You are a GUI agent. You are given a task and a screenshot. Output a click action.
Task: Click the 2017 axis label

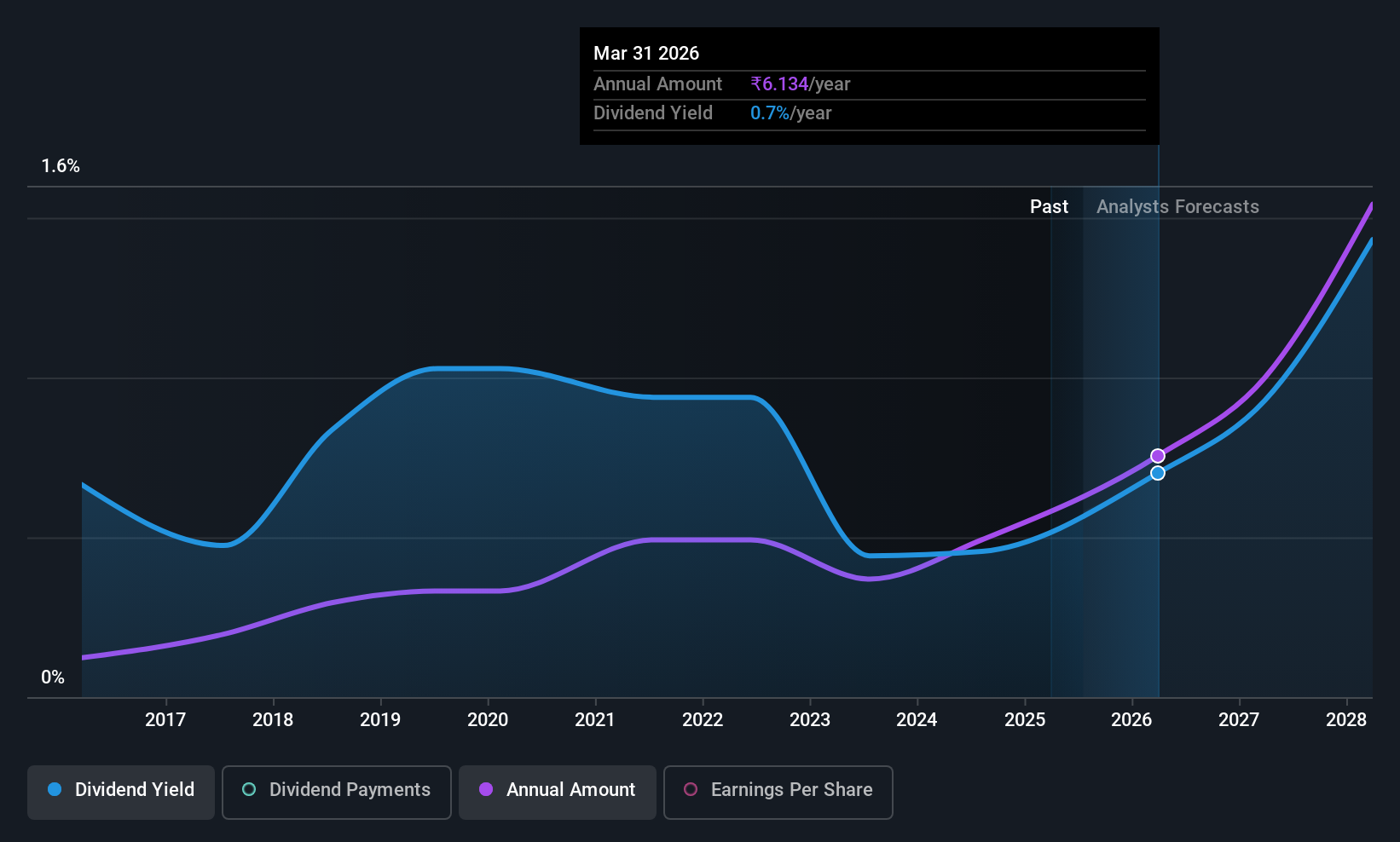(x=165, y=720)
